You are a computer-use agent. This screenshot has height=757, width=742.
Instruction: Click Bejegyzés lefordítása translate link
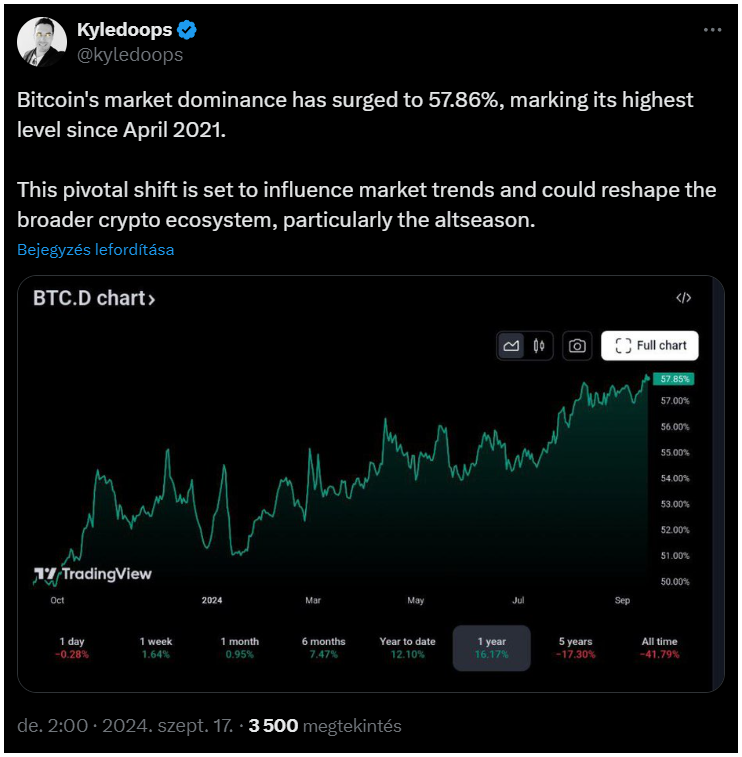click(96, 250)
